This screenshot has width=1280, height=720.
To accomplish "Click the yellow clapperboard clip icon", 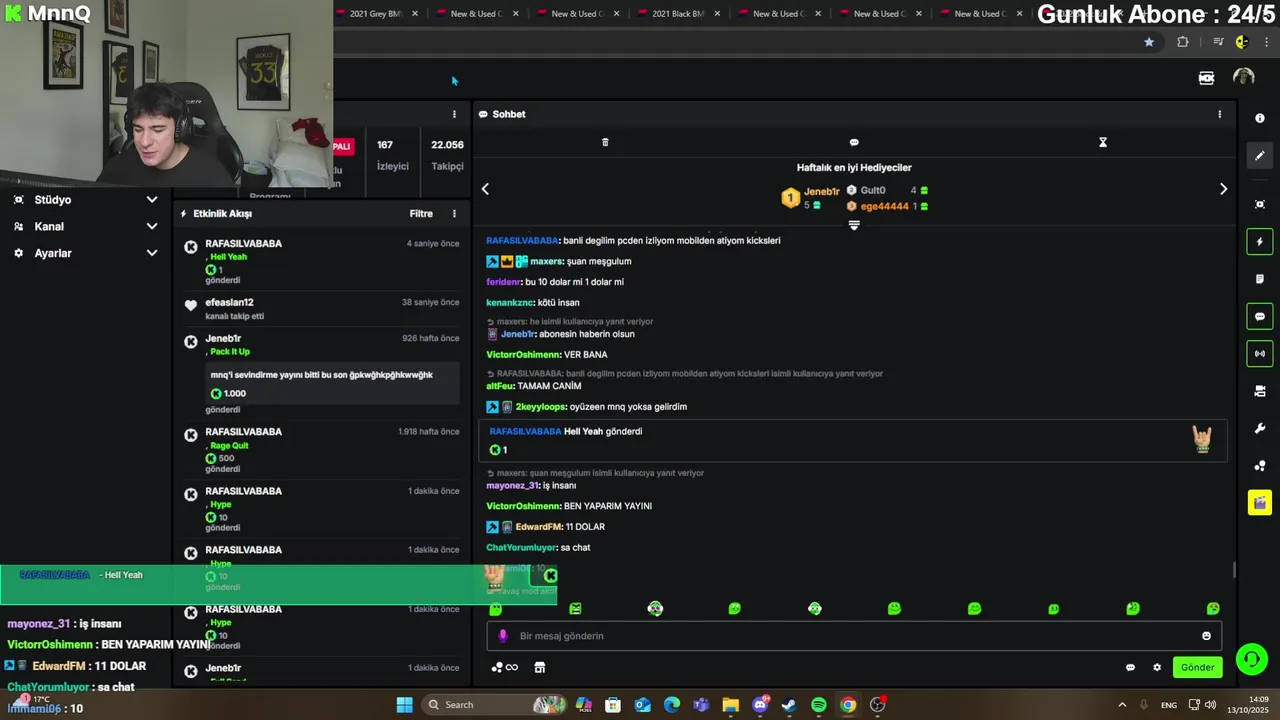I will (1259, 503).
